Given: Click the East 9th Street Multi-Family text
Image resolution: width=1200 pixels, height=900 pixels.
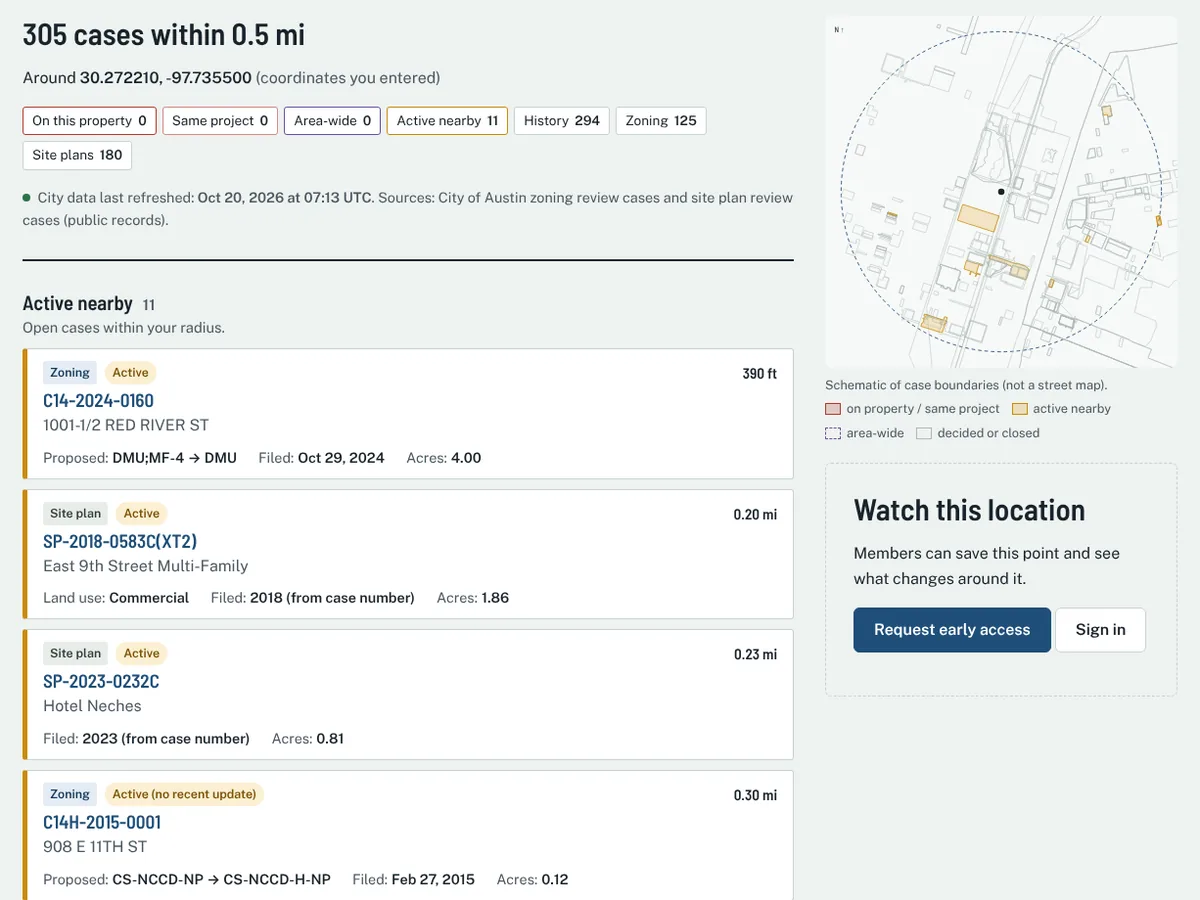Looking at the screenshot, I should point(145,566).
